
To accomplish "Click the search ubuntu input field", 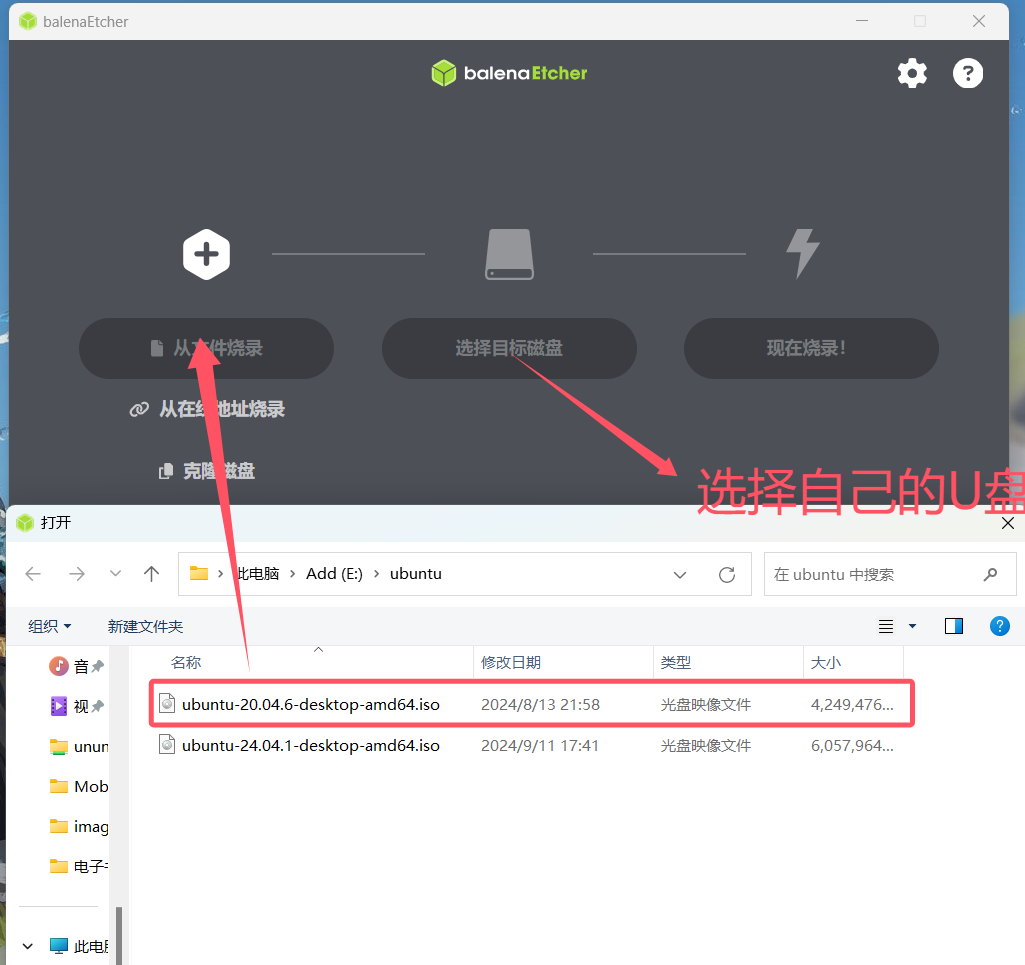I will click(890, 575).
